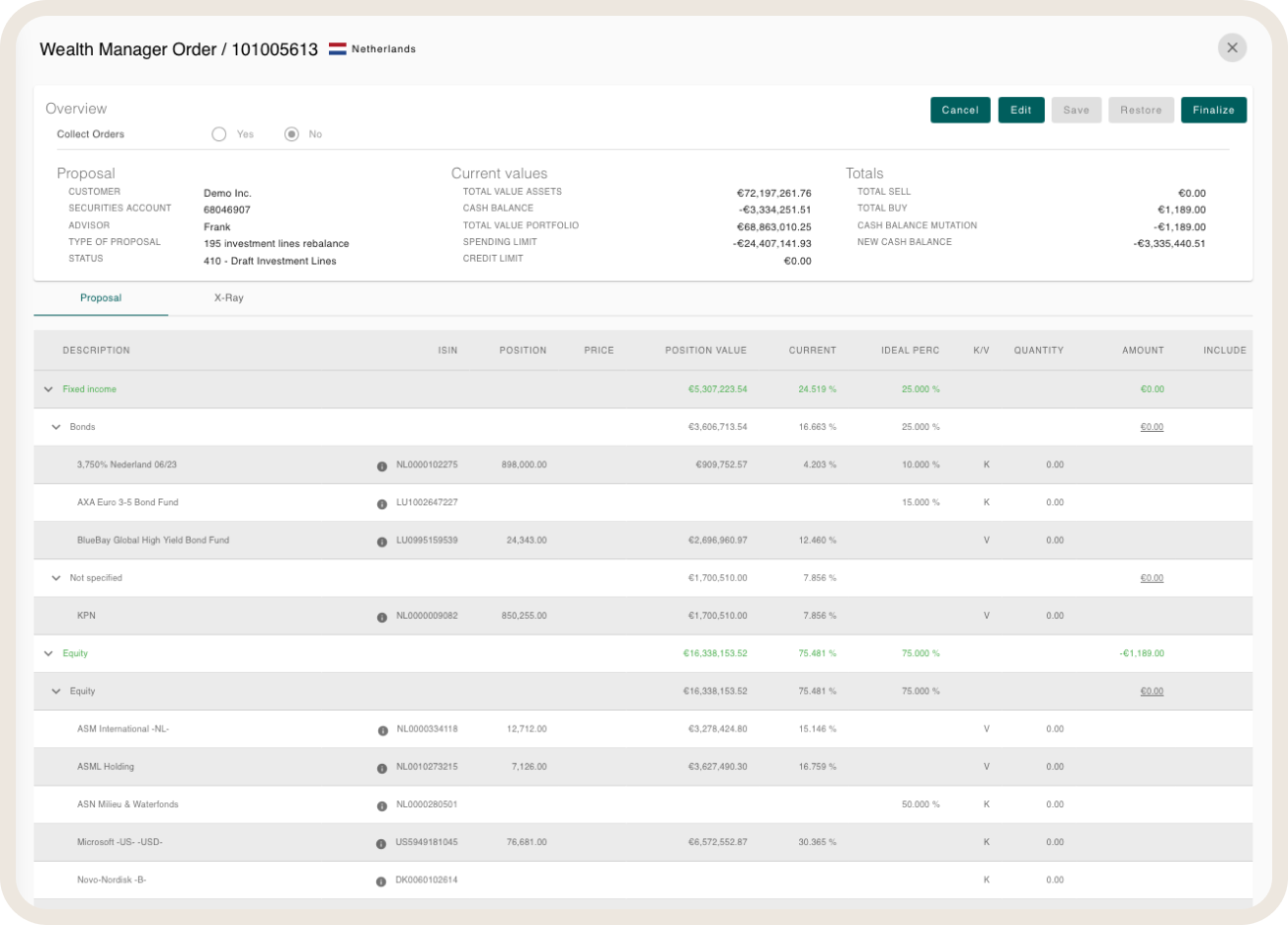Select ISIN US5949181045 cell
Viewport: 1288px width, 925px height.
click(x=427, y=842)
